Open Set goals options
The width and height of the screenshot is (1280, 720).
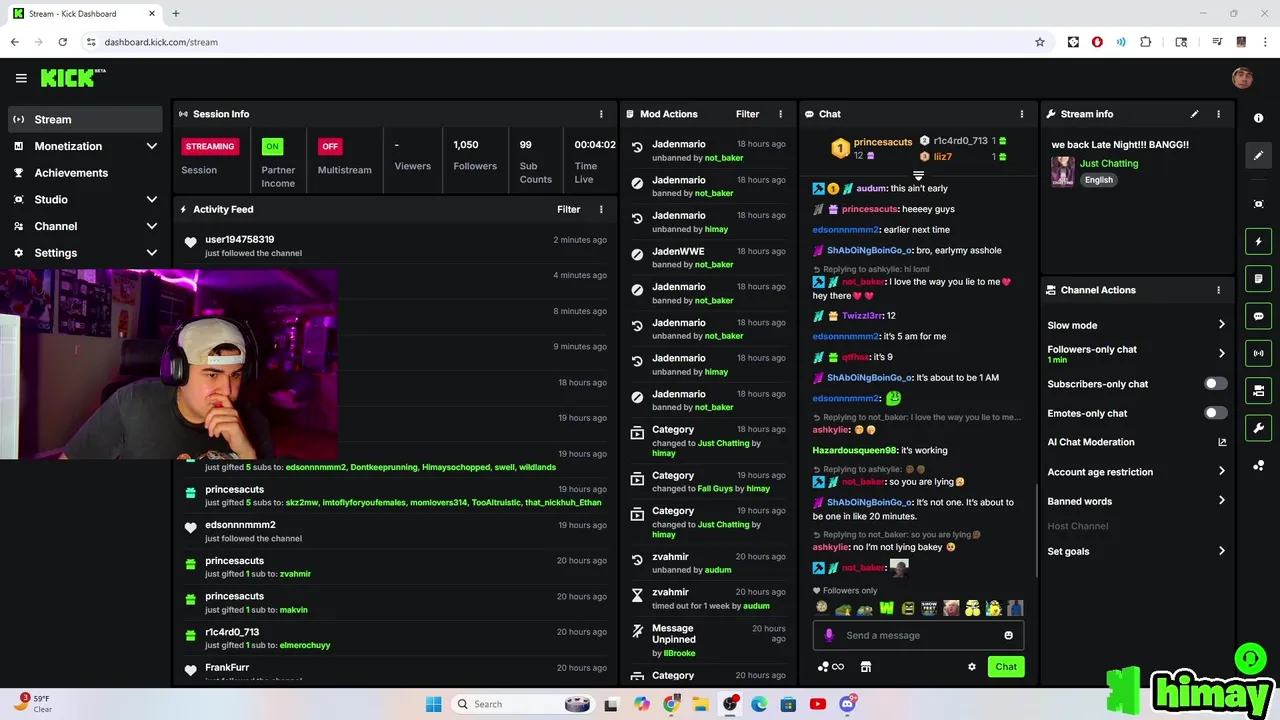[1136, 551]
